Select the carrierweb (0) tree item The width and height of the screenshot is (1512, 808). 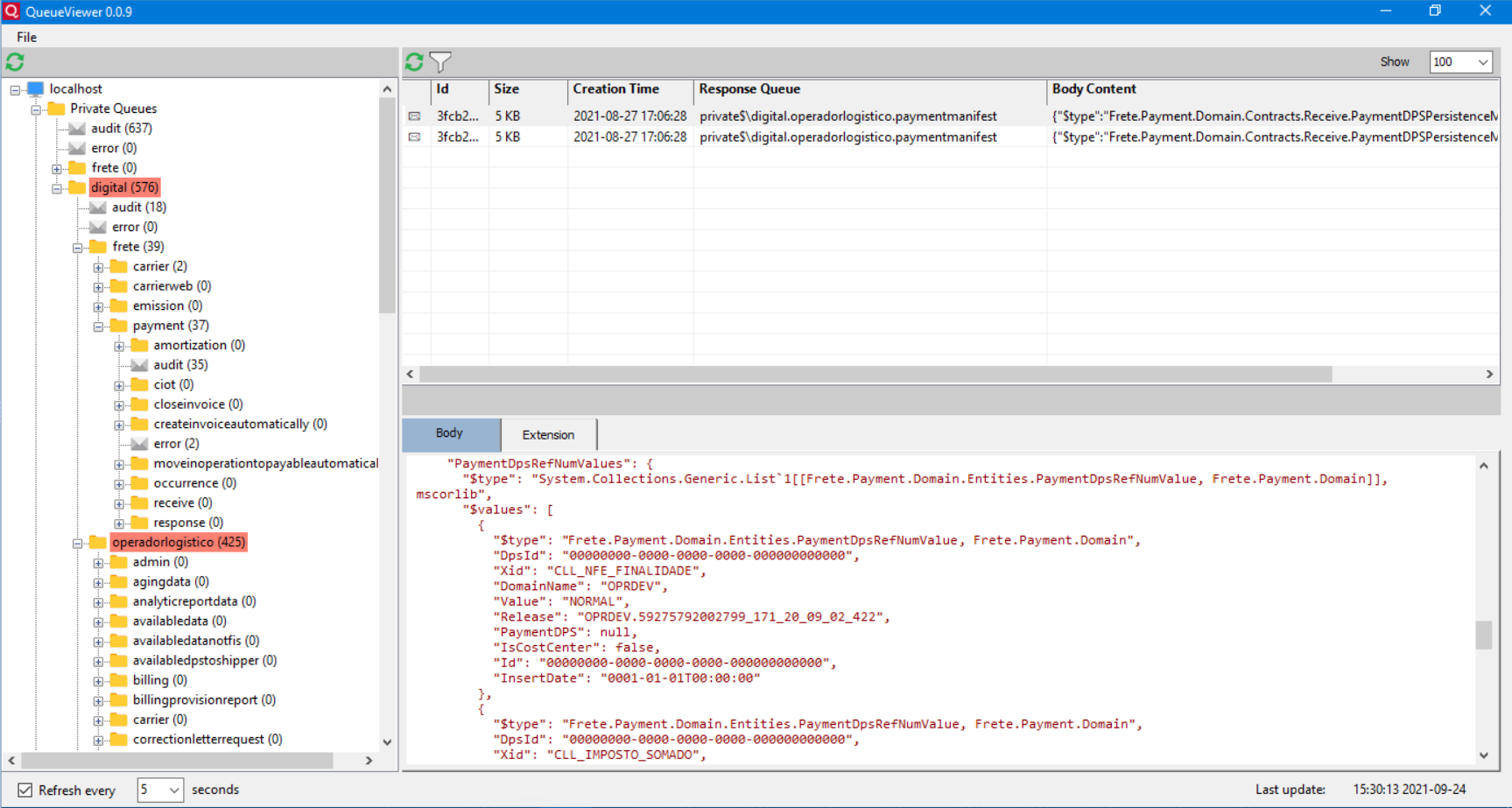(x=172, y=286)
